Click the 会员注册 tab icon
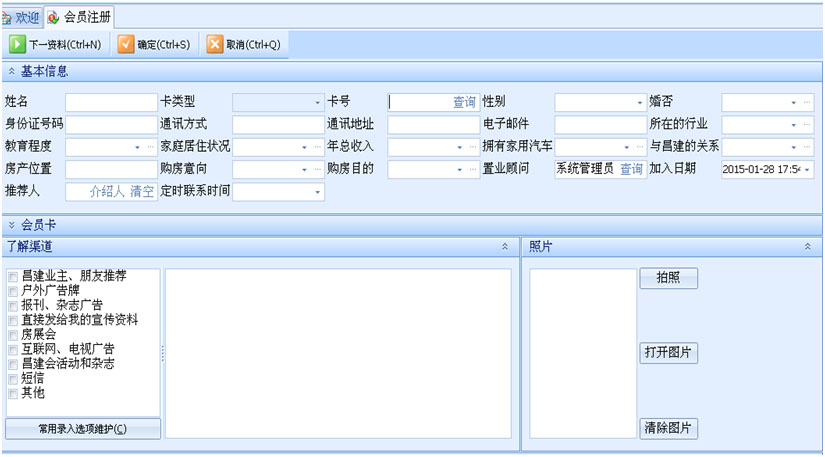 (53, 17)
